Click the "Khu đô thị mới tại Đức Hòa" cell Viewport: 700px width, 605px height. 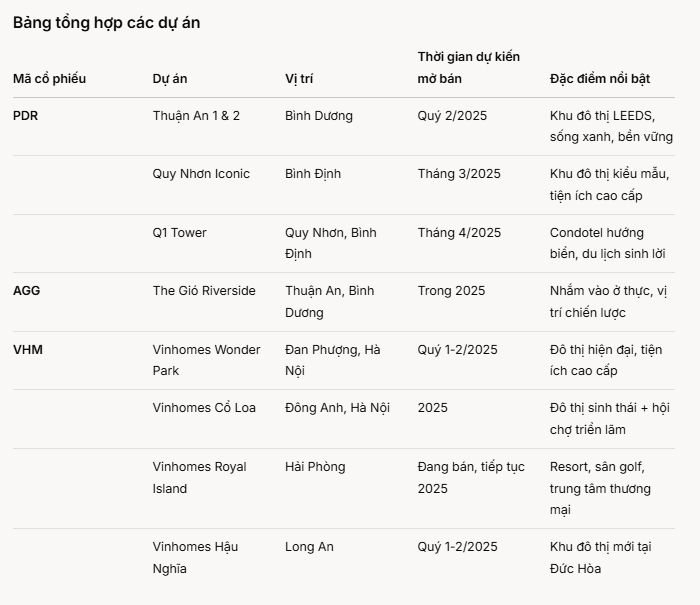(x=600, y=557)
